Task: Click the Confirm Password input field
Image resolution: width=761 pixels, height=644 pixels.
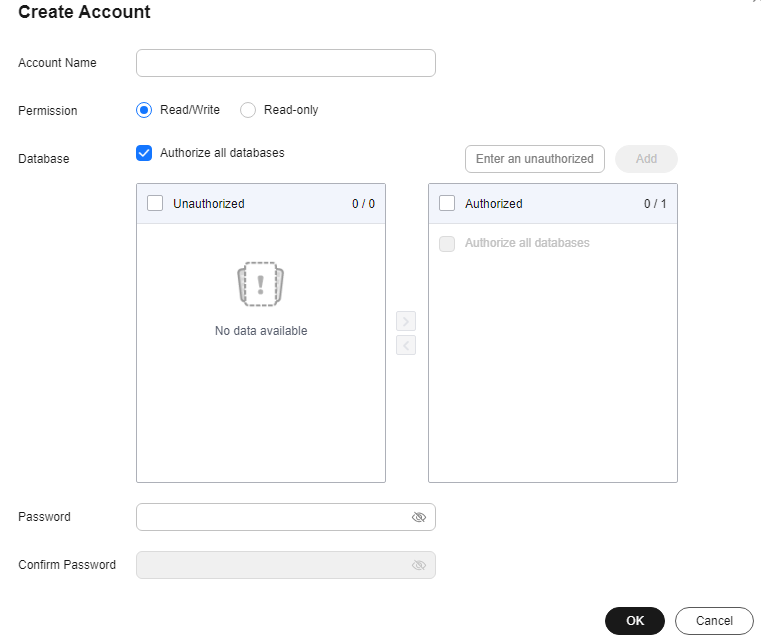Action: [x=272, y=565]
